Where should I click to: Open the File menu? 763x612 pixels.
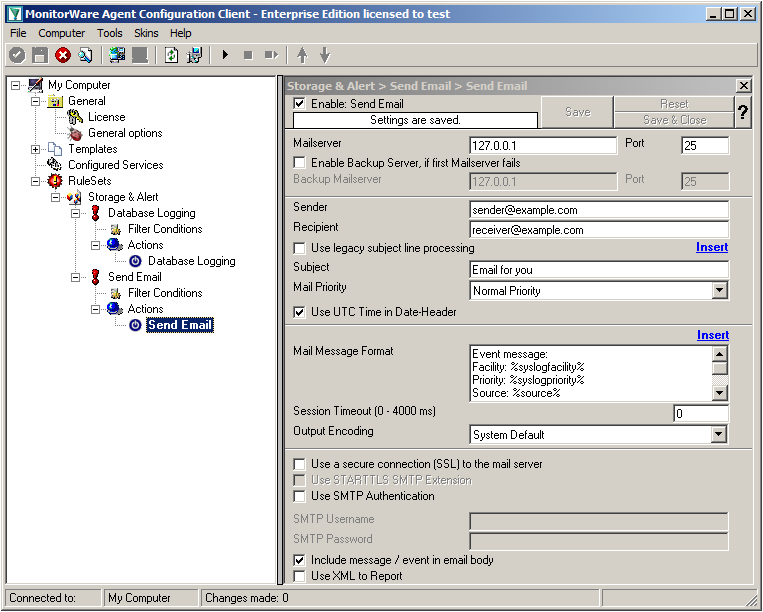coord(18,33)
